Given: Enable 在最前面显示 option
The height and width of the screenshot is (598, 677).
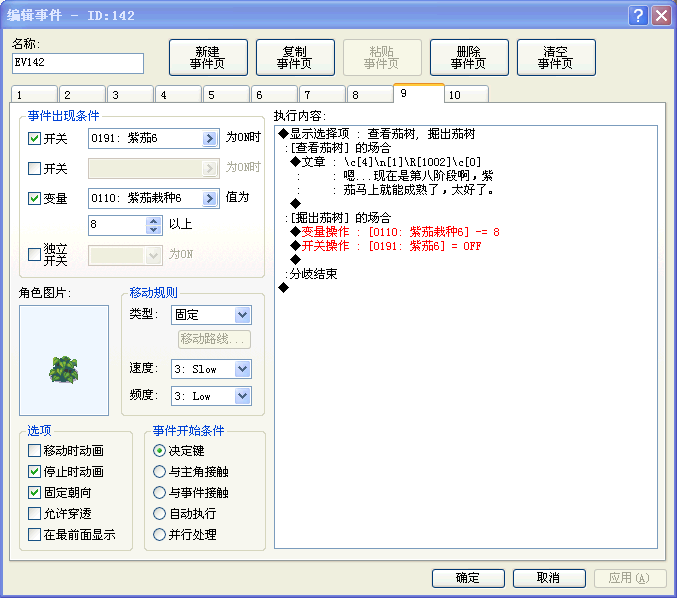Looking at the screenshot, I should (x=34, y=535).
